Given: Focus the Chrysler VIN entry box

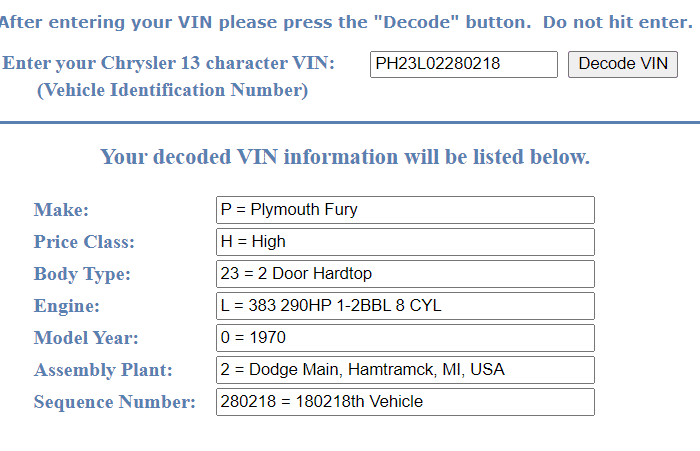Looking at the screenshot, I should [x=463, y=65].
